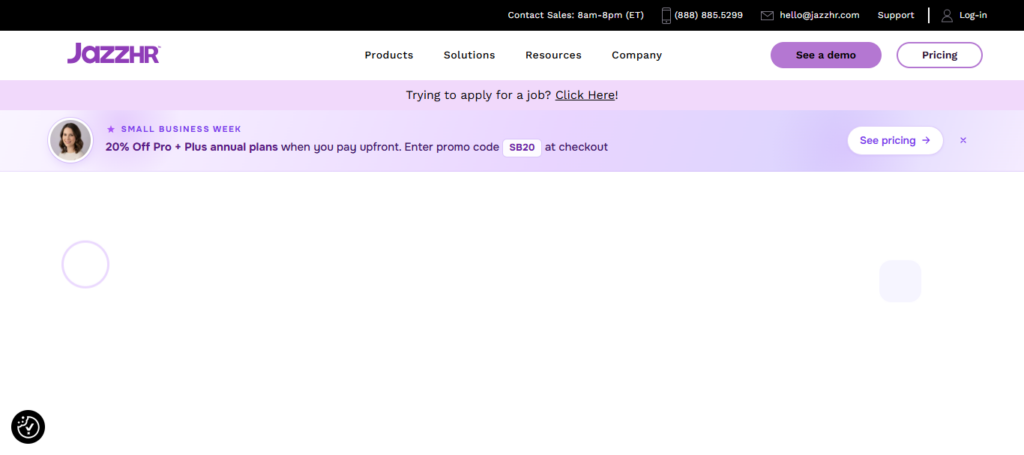
Task: Dismiss the Small Business Week promo banner
Action: (963, 140)
